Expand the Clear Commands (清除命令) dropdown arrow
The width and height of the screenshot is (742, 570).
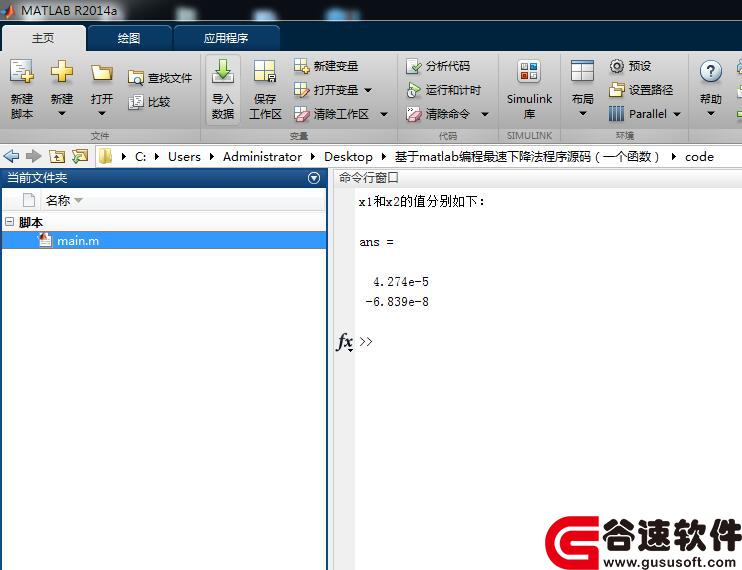[485, 114]
